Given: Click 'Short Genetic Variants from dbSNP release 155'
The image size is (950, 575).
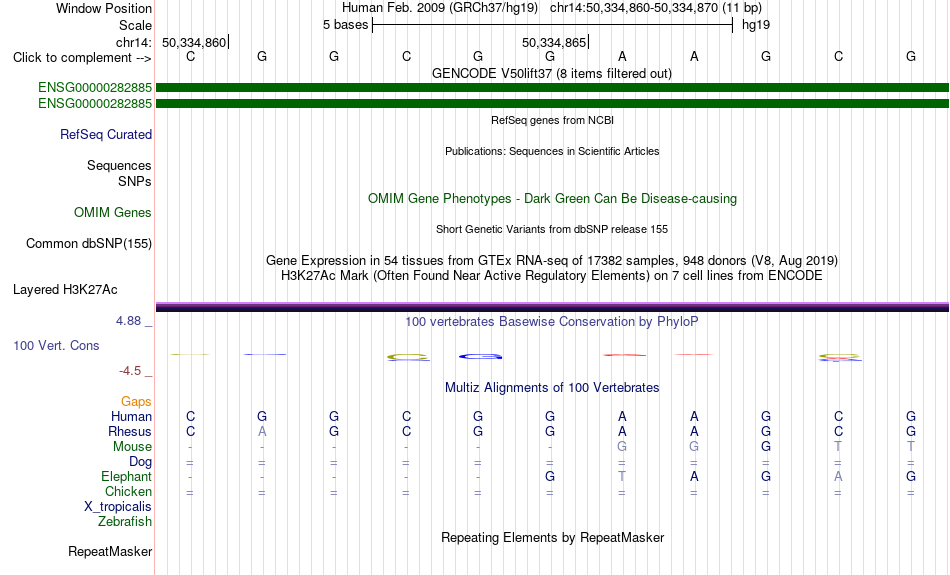Looking at the screenshot, I should [x=552, y=229].
